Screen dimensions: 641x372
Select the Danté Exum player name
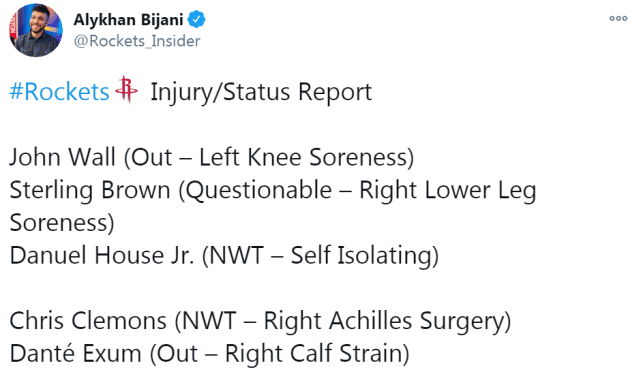pyautogui.click(x=75, y=353)
